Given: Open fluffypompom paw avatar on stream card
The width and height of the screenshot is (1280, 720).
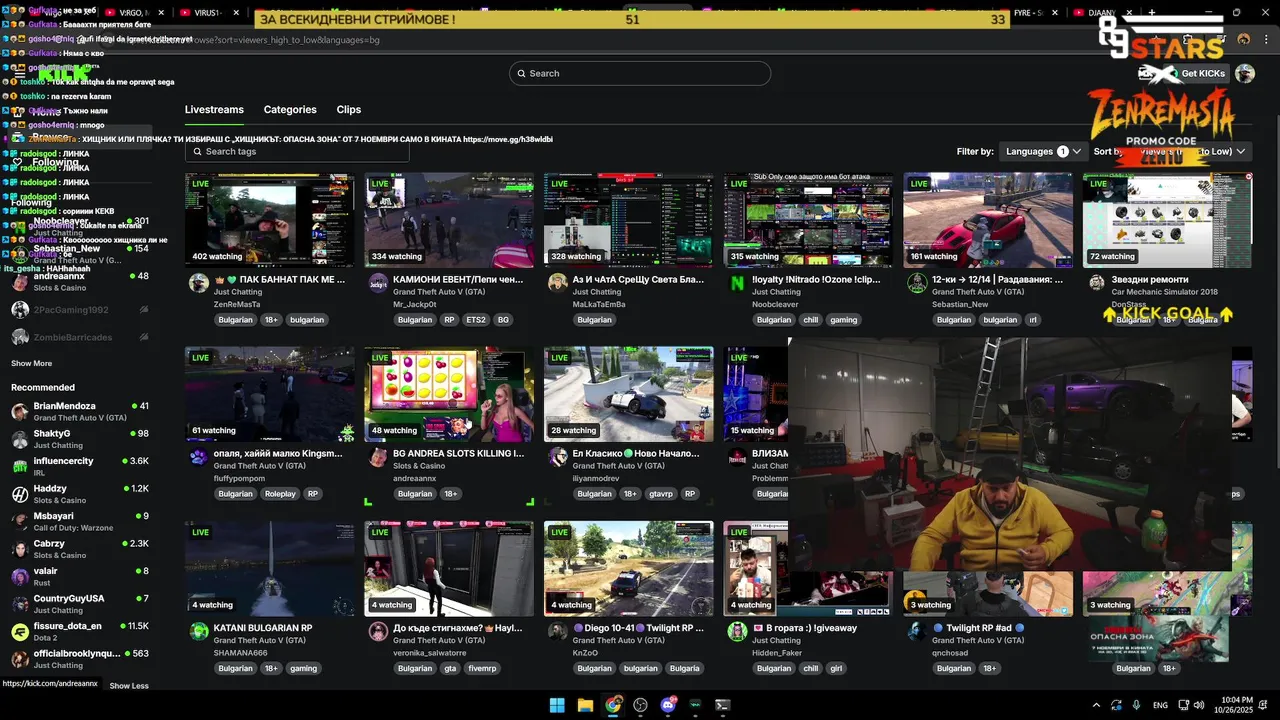Looking at the screenshot, I should tap(199, 457).
